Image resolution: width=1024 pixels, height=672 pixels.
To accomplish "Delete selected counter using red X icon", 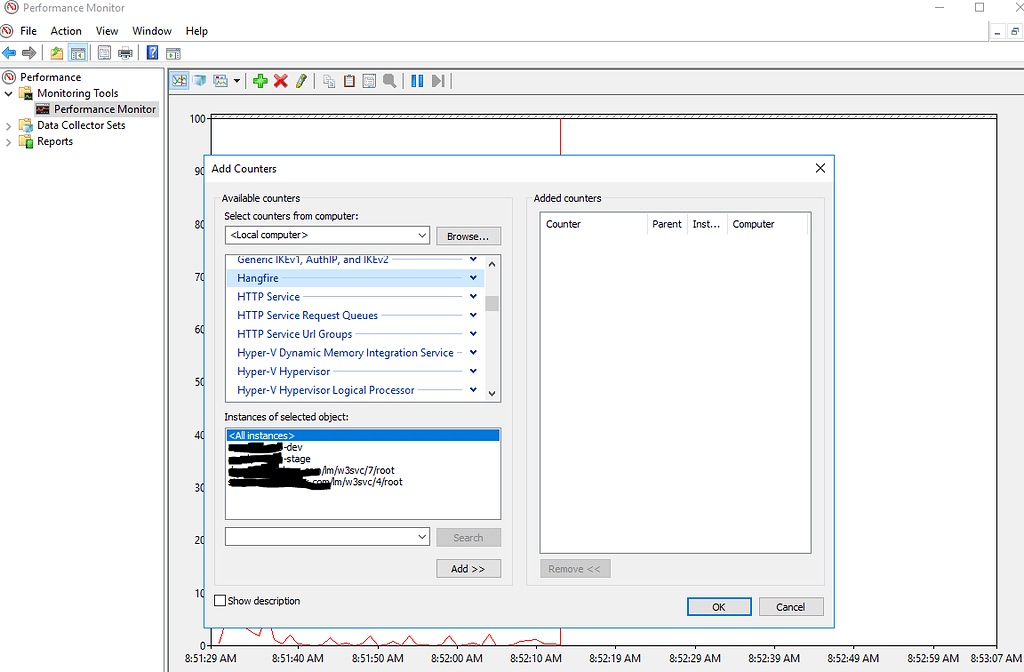I will tap(278, 81).
